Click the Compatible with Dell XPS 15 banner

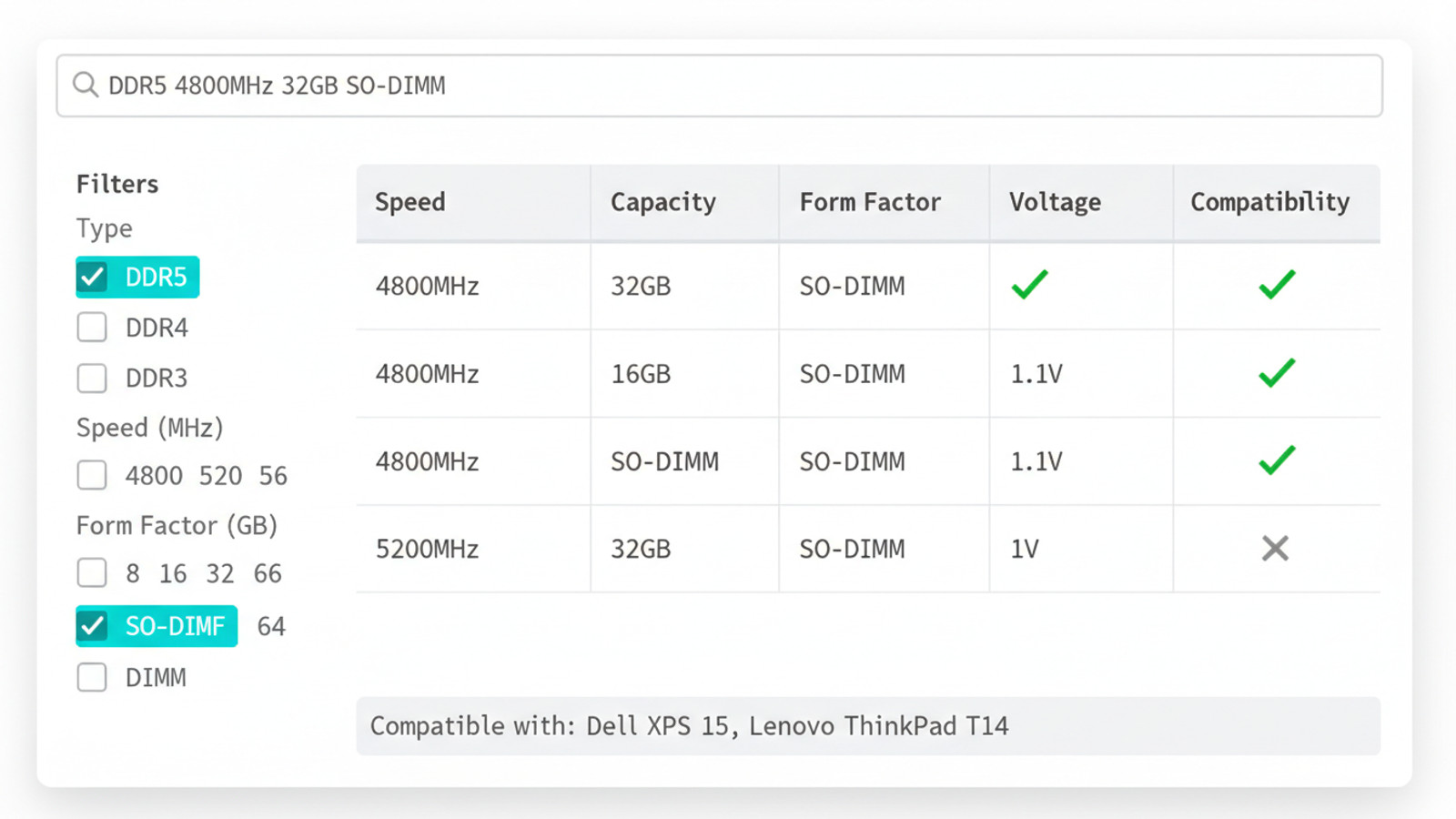coord(867,726)
